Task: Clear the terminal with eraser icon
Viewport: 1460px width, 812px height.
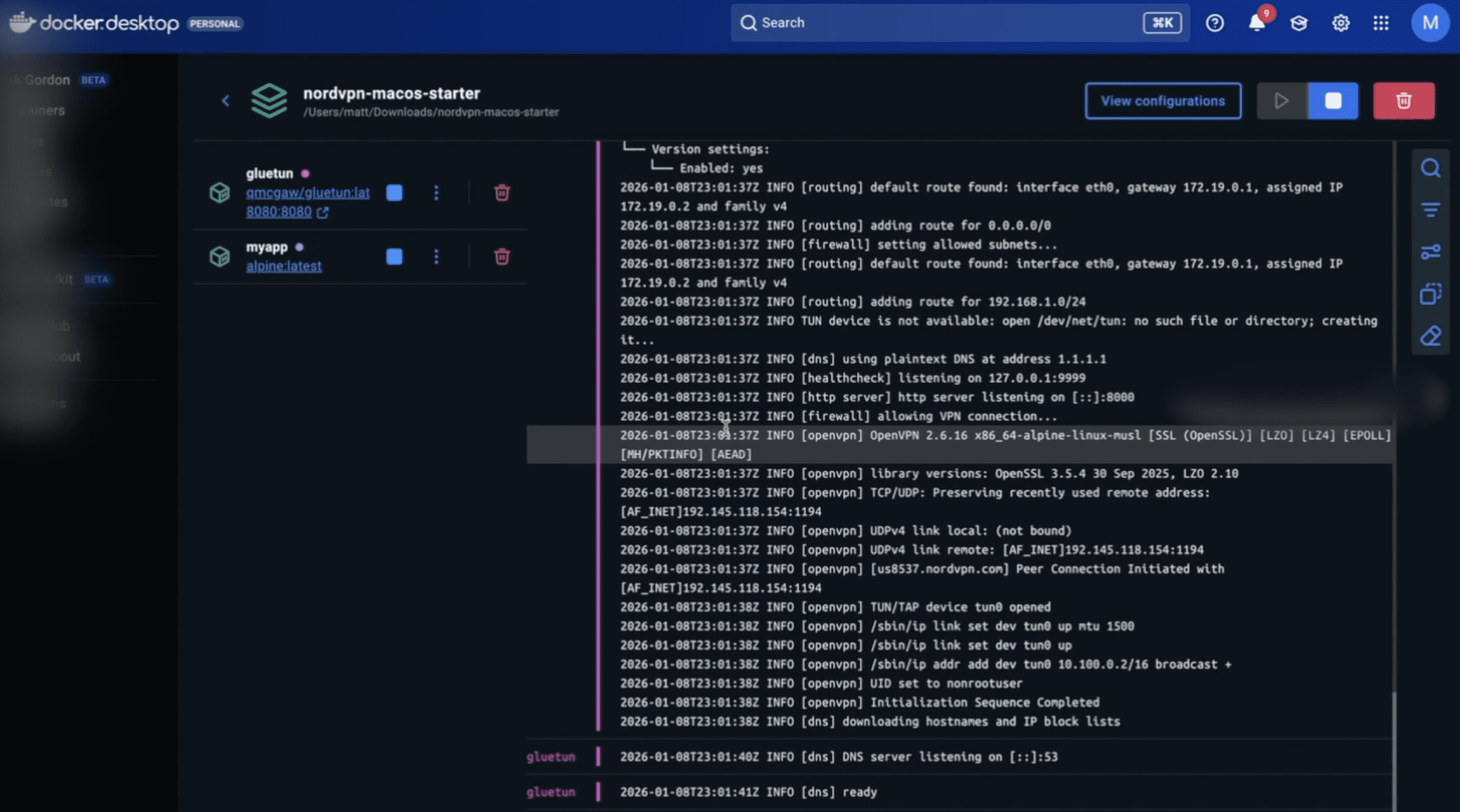Action: (1430, 336)
